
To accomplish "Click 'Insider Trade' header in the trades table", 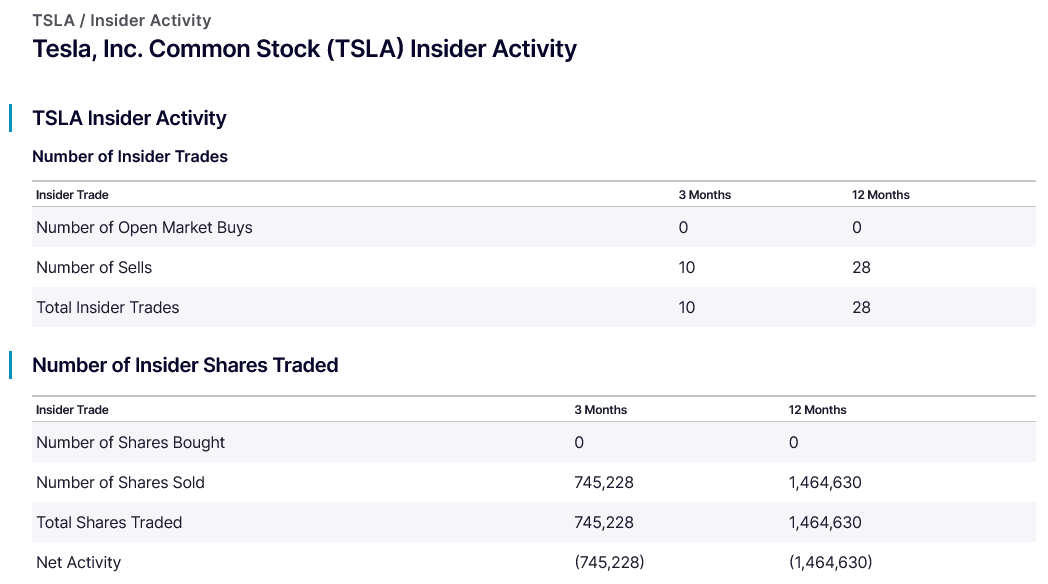I will [72, 194].
